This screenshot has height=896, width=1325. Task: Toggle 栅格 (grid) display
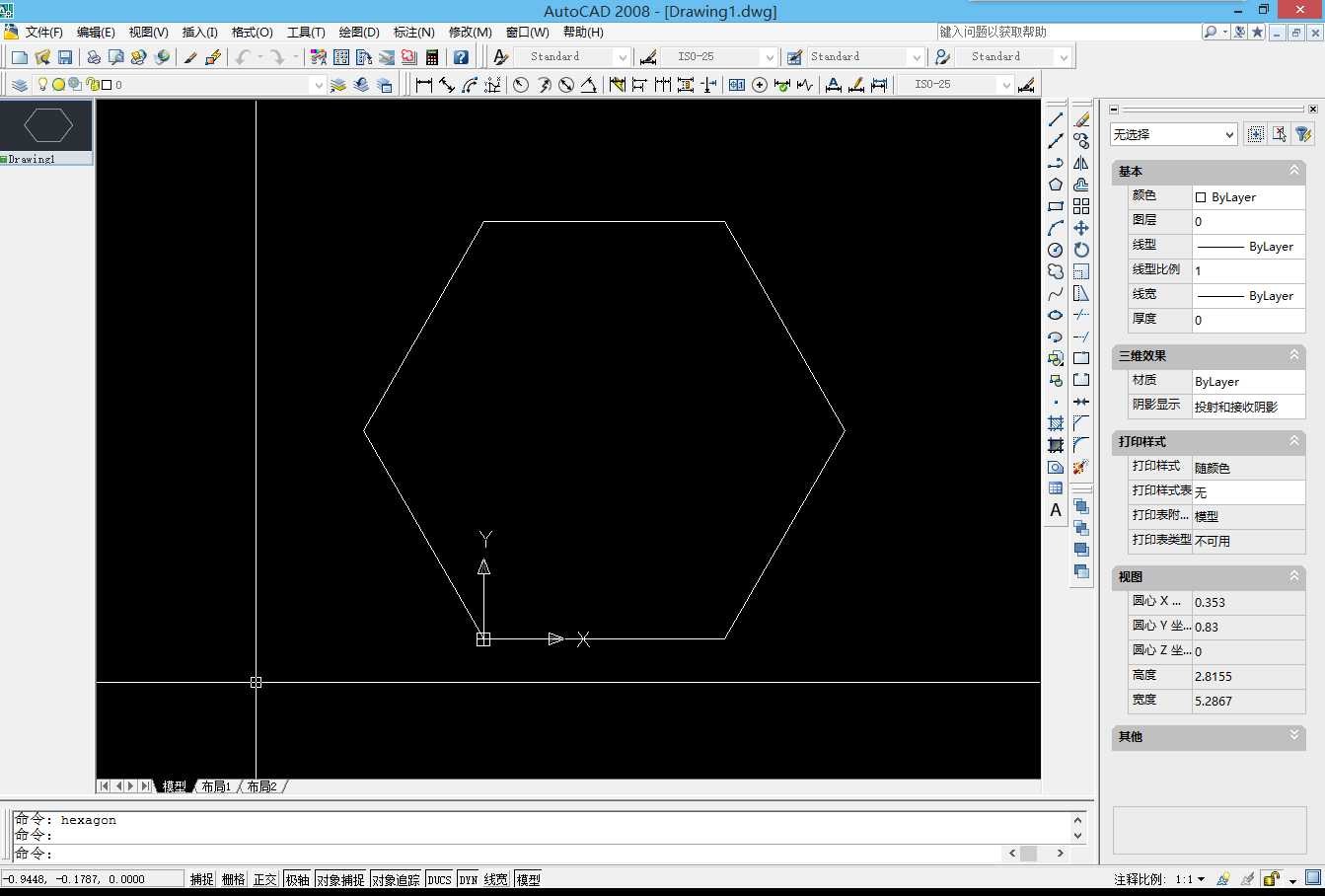coord(234,879)
